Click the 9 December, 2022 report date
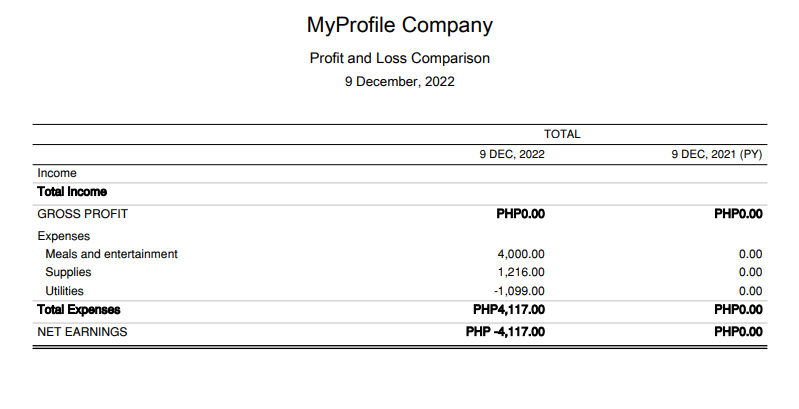This screenshot has width=799, height=409. tap(399, 81)
